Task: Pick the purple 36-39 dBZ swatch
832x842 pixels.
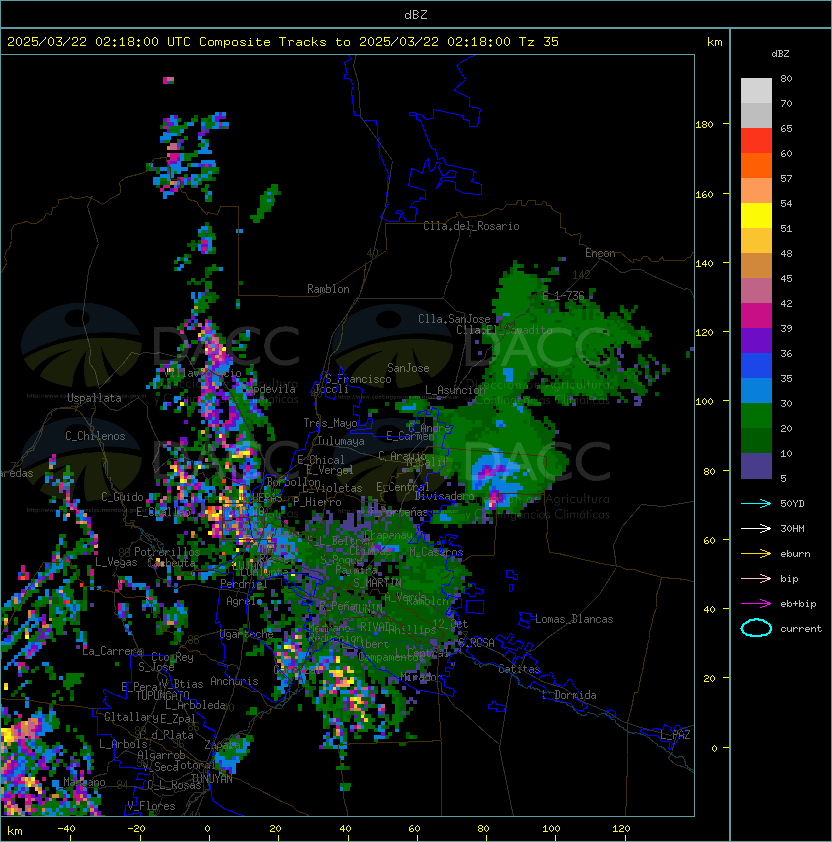Action: [756, 340]
